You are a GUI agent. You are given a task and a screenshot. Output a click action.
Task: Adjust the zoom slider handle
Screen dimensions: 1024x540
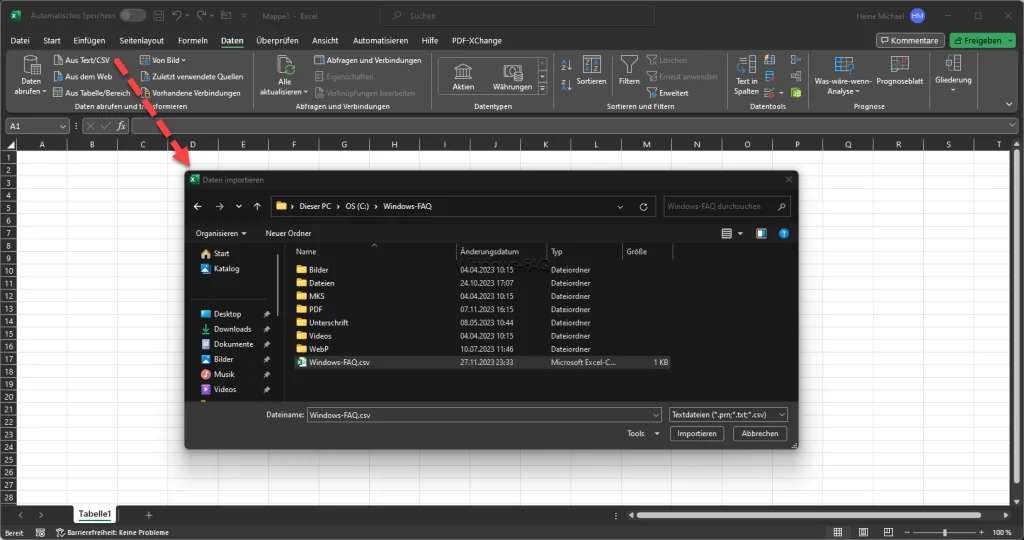click(944, 532)
